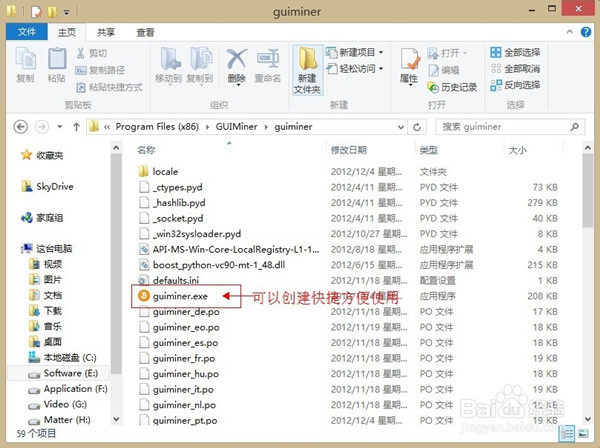Click Select none (全部取消)
Screen dimensions: 600x448
click(515, 69)
